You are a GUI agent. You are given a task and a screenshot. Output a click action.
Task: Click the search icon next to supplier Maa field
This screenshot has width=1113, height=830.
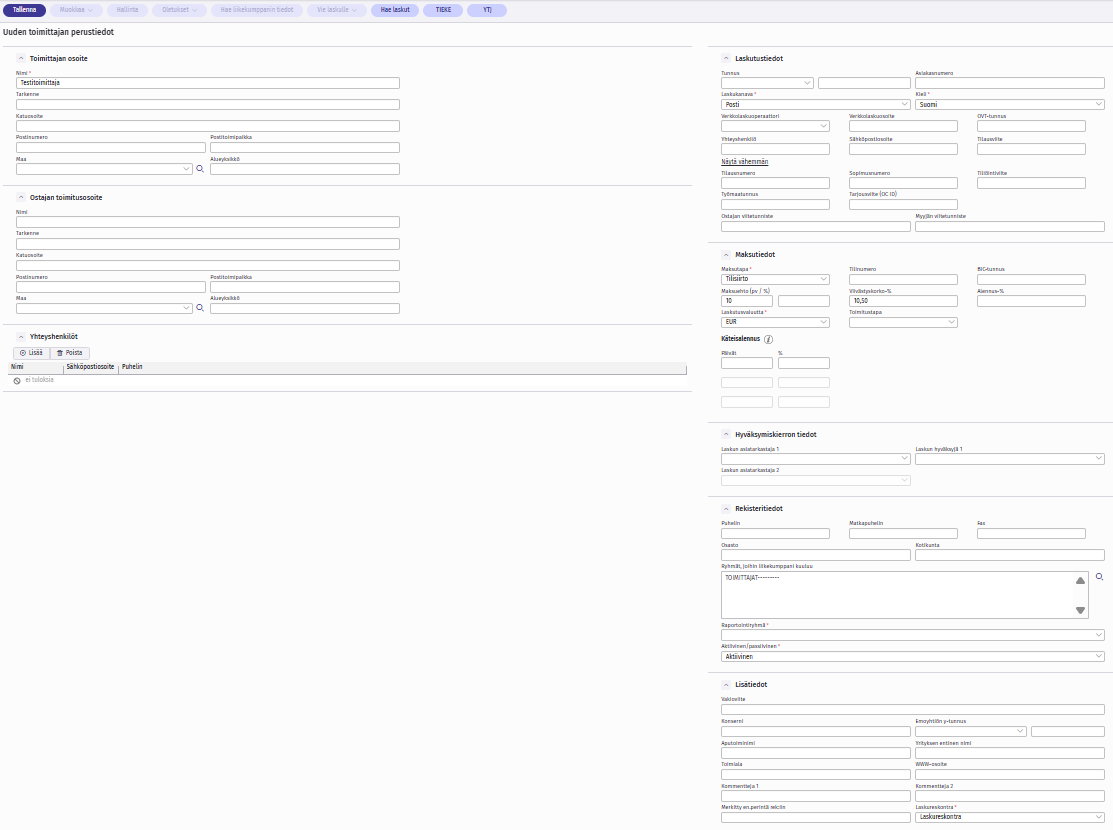pyautogui.click(x=200, y=170)
